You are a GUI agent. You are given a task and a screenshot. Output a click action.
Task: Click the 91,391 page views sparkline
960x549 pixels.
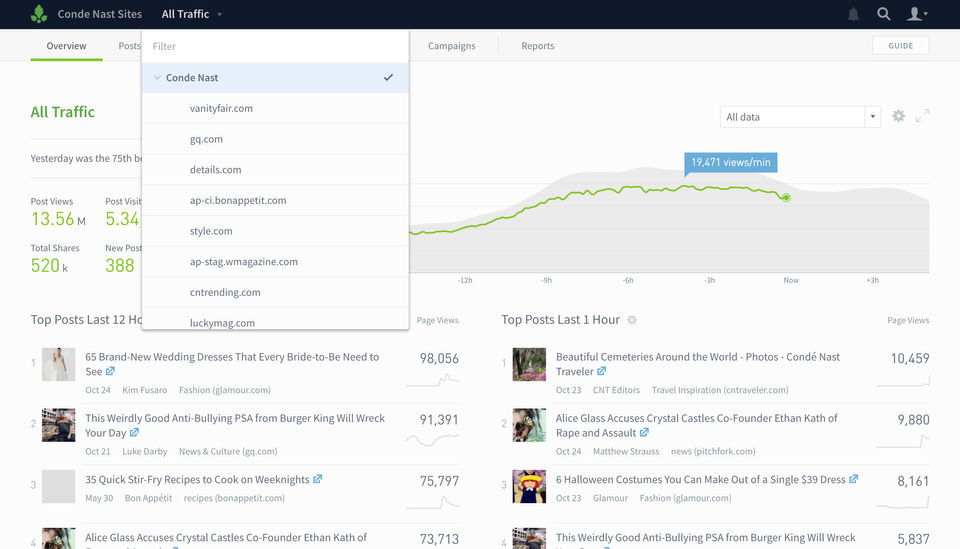pos(432,440)
